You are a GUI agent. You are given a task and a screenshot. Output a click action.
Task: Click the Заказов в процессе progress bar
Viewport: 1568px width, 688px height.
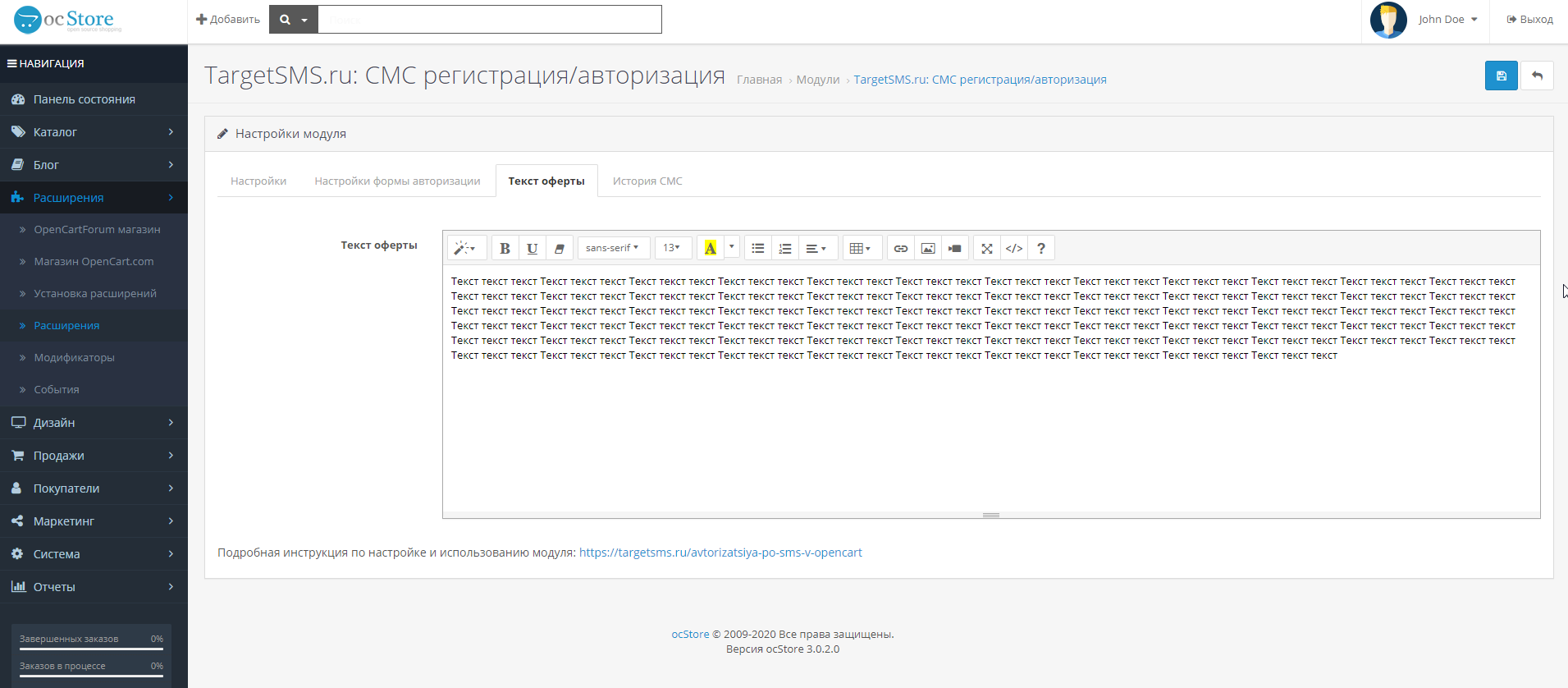point(91,676)
